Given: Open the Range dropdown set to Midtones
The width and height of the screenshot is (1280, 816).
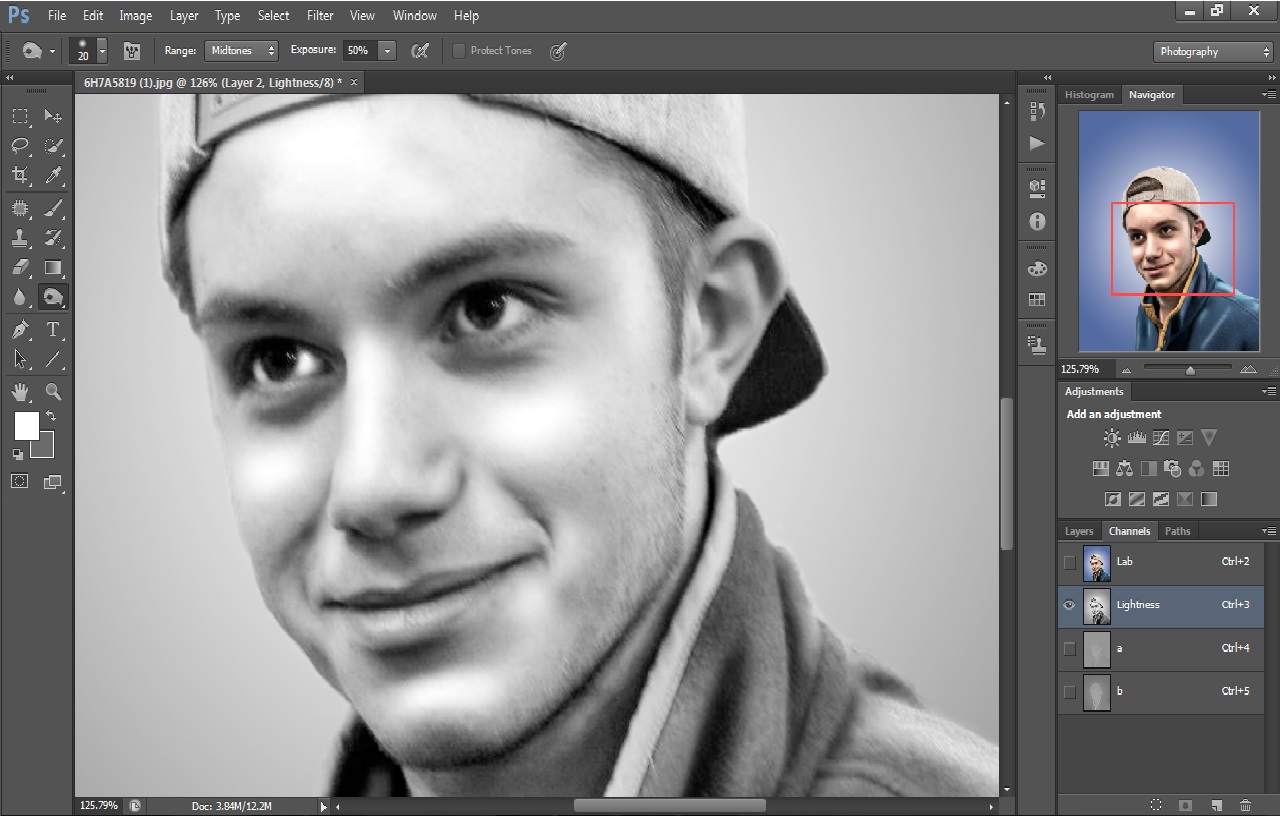Looking at the screenshot, I should point(241,50).
